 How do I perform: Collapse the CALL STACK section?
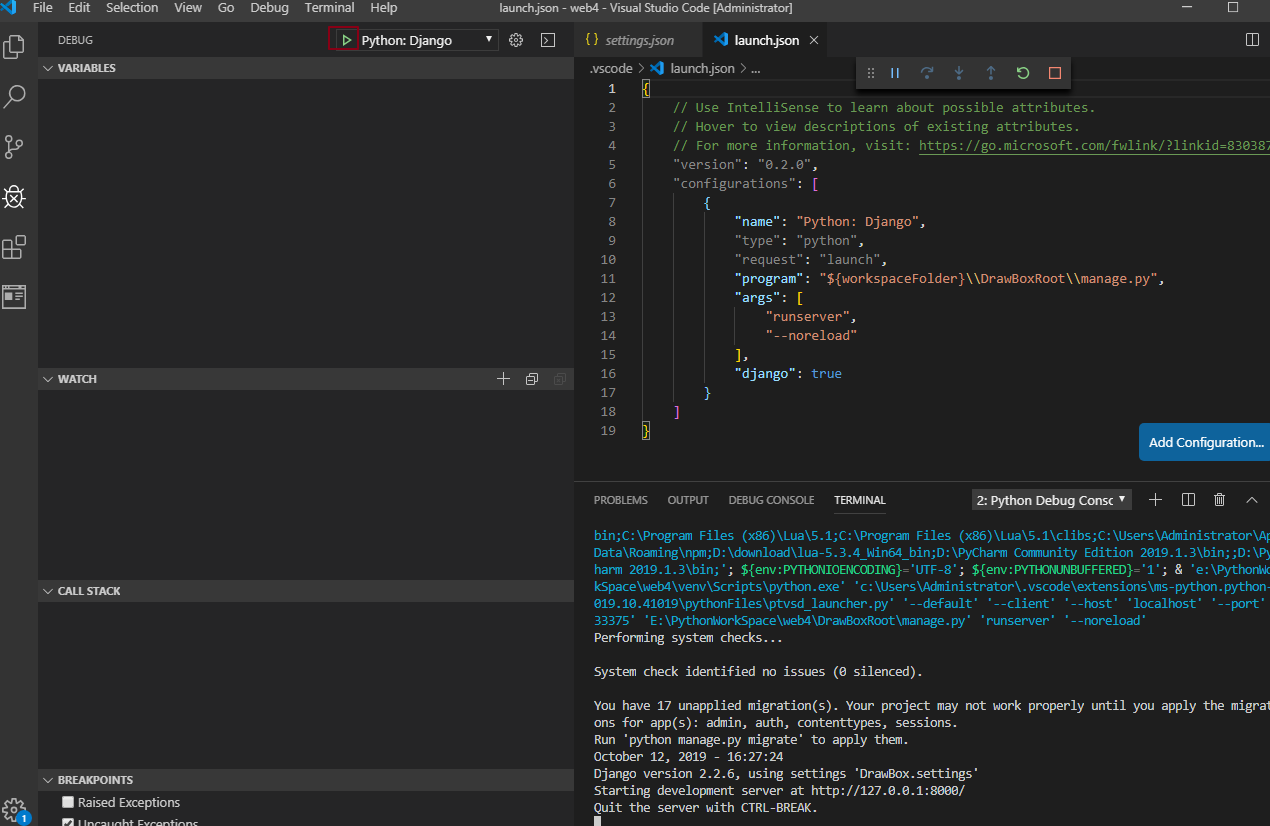88,591
